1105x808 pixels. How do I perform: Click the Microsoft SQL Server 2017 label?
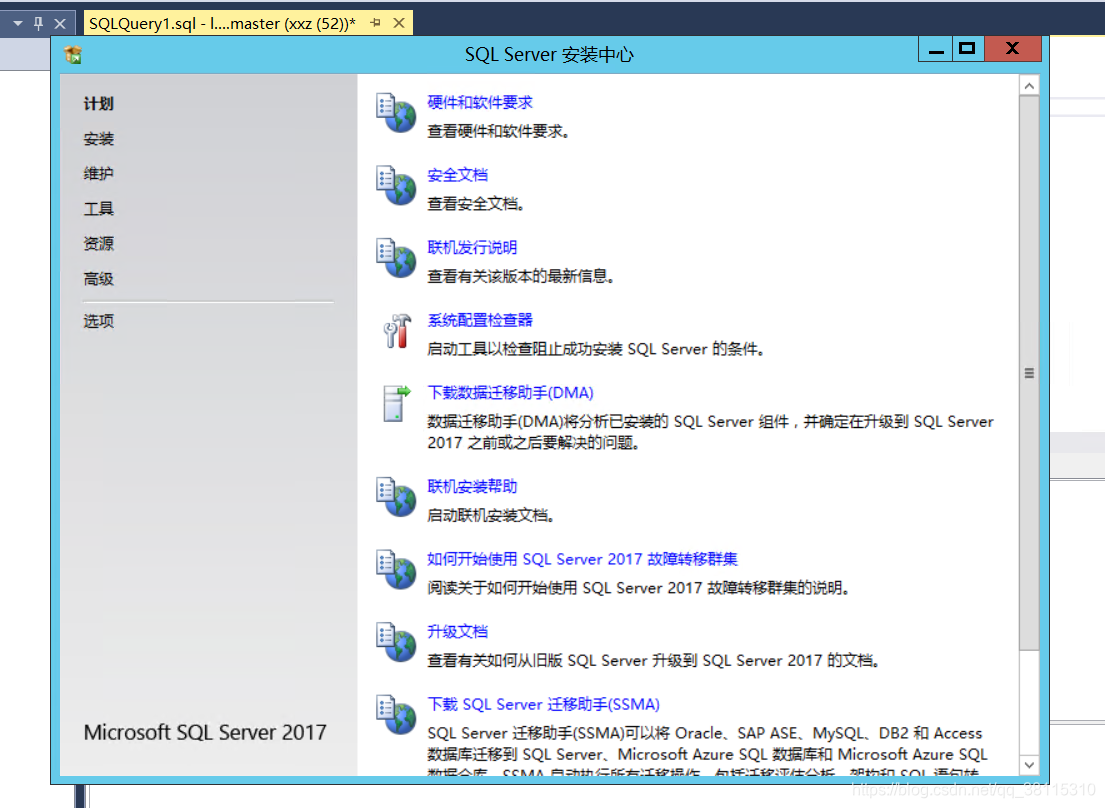pyautogui.click(x=205, y=733)
